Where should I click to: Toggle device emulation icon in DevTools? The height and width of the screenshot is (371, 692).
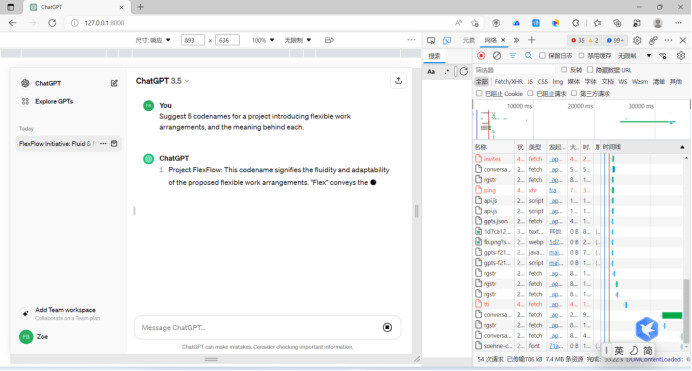447,40
